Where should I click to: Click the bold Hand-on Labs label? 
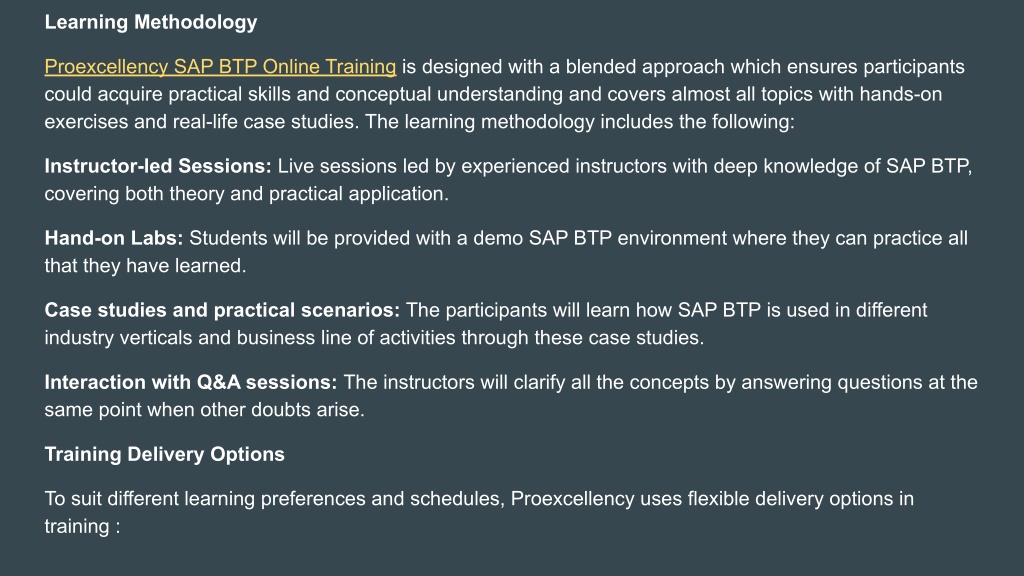click(x=114, y=238)
